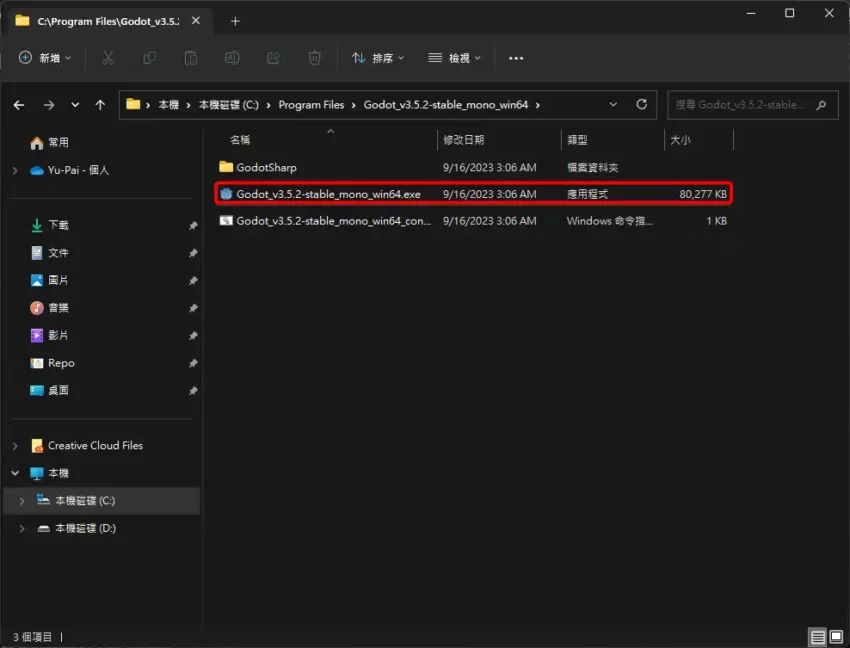The width and height of the screenshot is (850, 648).
Task: Open the 排序 (Sort) dropdown
Action: [377, 58]
